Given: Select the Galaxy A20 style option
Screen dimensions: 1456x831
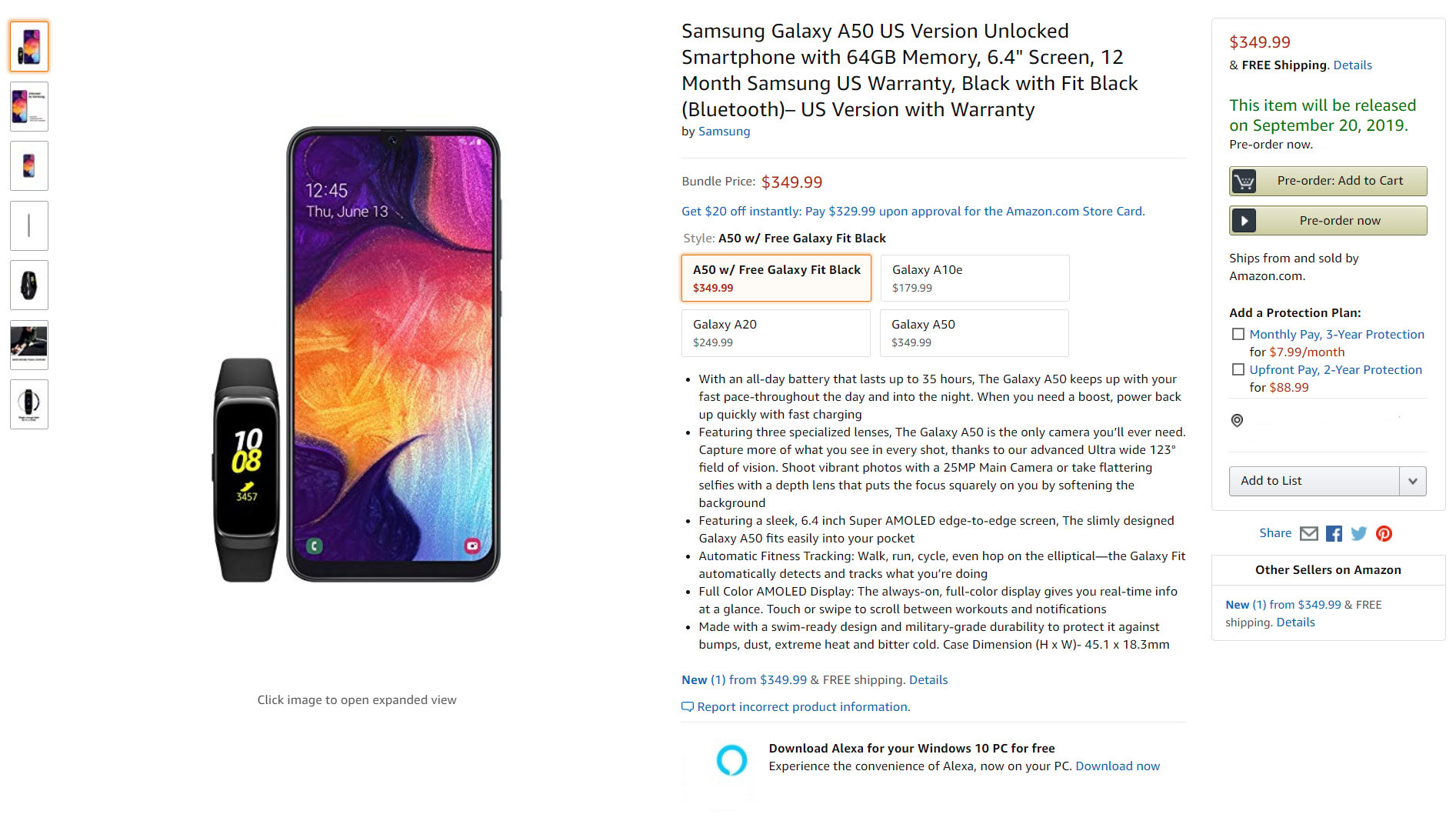Looking at the screenshot, I should [775, 332].
